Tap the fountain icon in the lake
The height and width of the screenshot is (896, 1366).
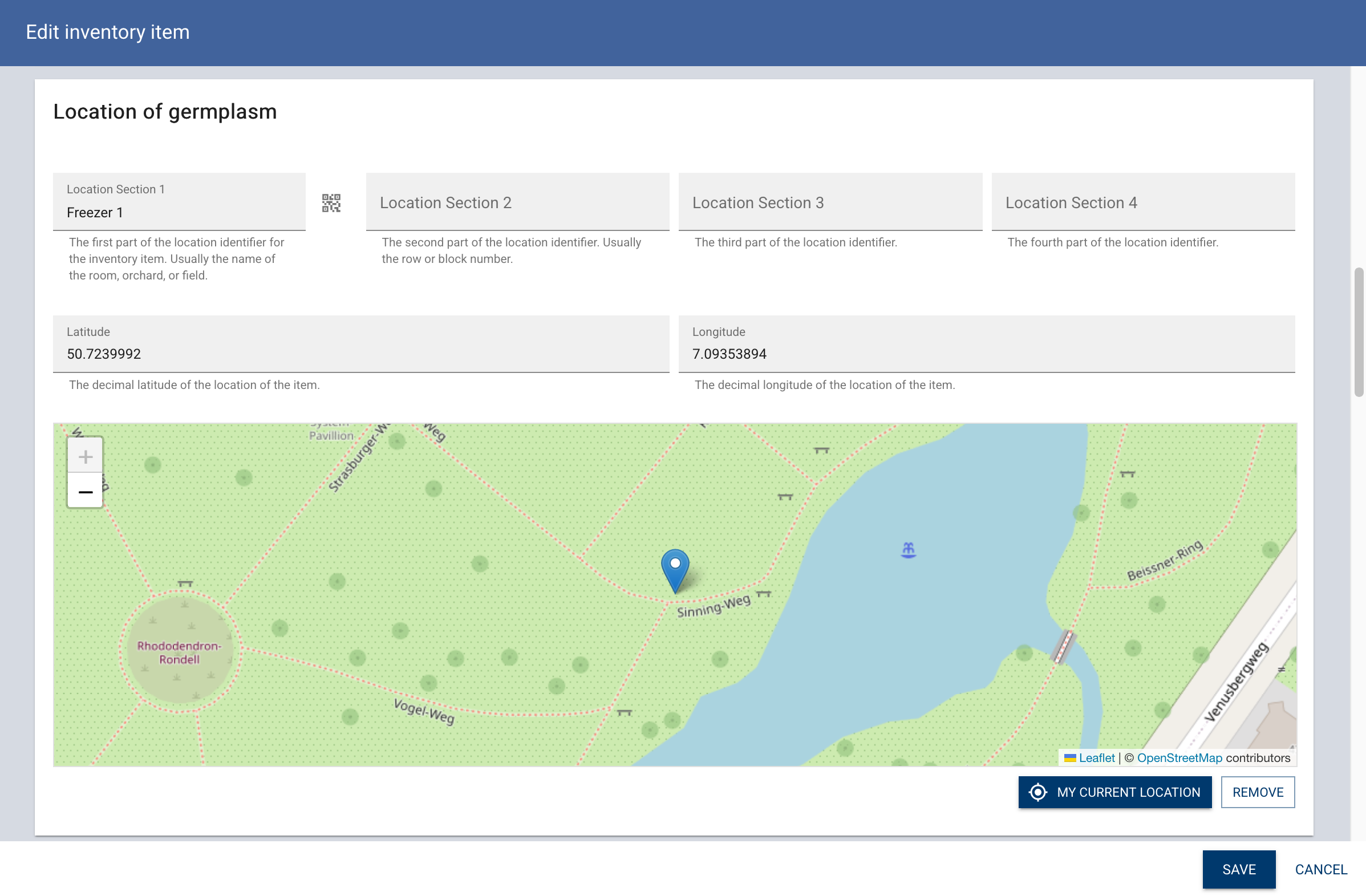point(908,550)
